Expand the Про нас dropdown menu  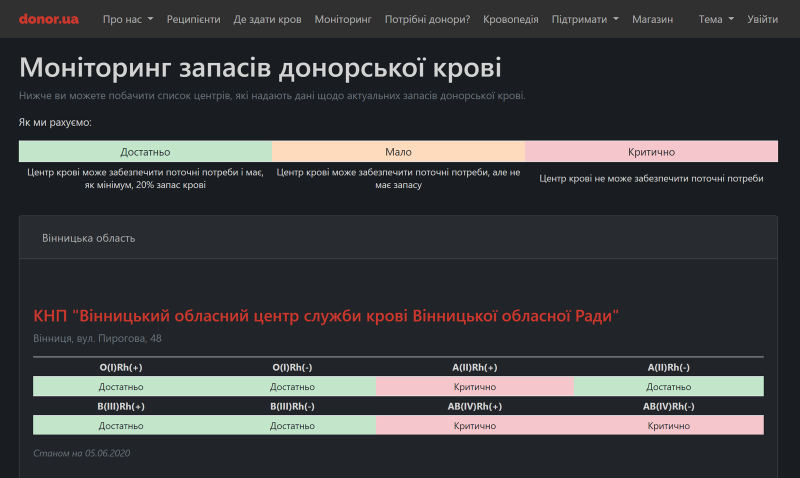click(x=127, y=19)
